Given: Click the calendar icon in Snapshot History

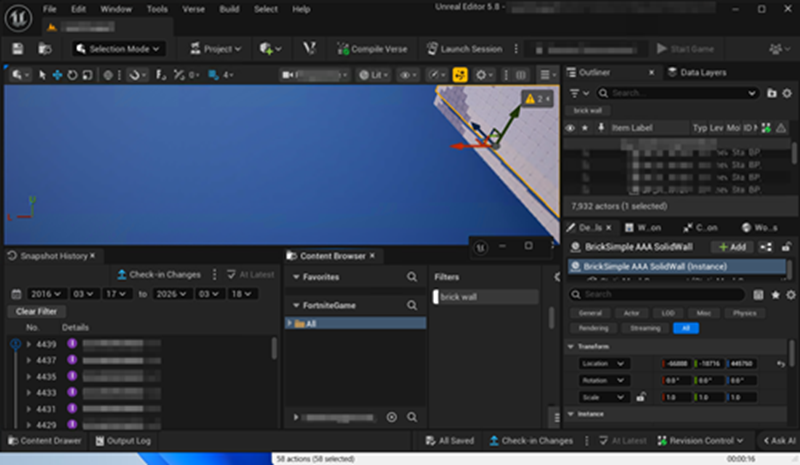Looking at the screenshot, I should pyautogui.click(x=16, y=294).
